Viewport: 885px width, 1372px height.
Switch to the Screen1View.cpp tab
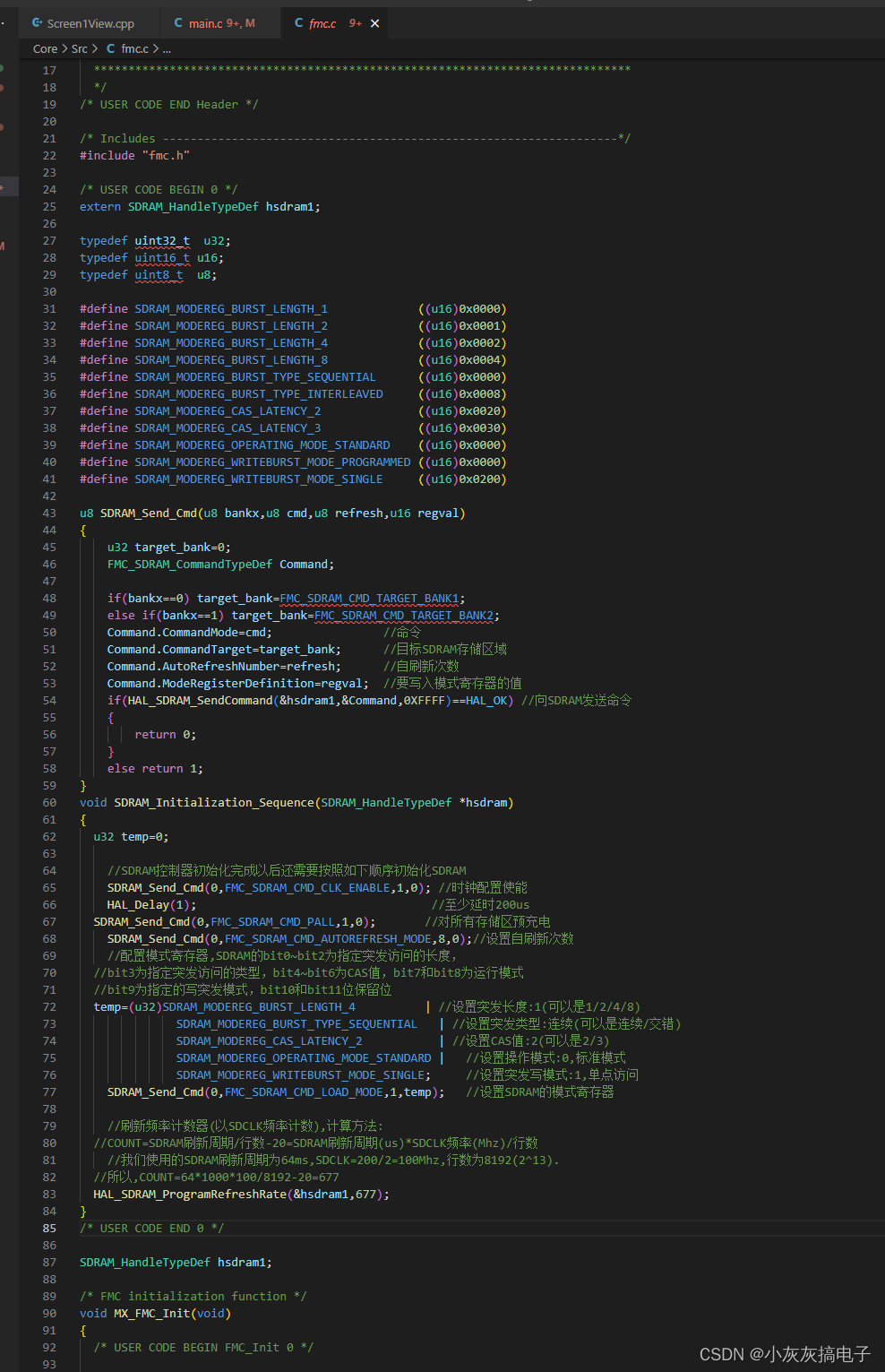coord(90,23)
